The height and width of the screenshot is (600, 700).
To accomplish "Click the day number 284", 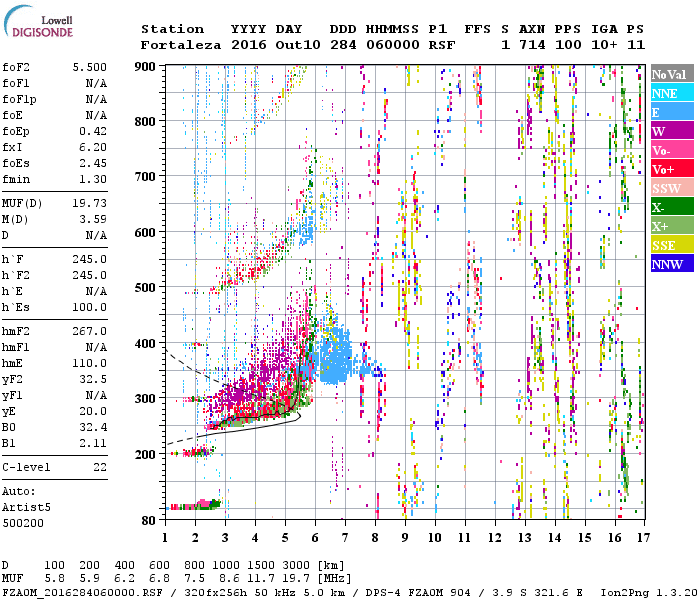I will click(x=343, y=45).
